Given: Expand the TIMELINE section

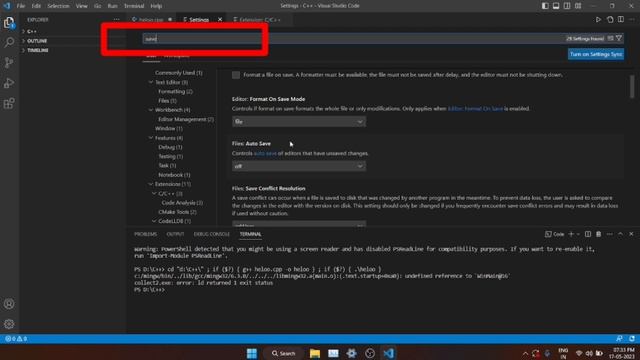Looking at the screenshot, I should [x=38, y=50].
